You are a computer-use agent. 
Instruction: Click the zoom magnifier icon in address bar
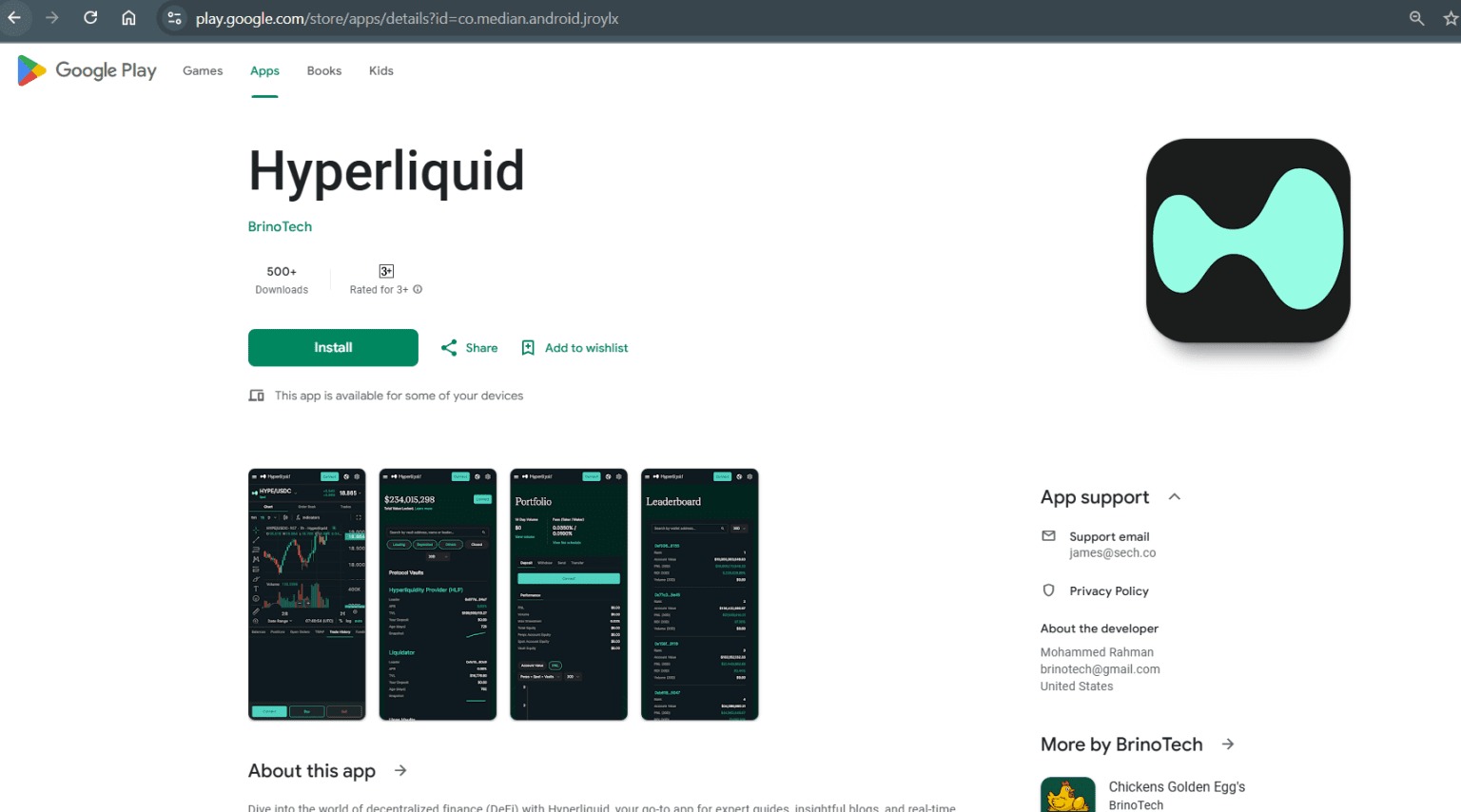click(x=1416, y=18)
